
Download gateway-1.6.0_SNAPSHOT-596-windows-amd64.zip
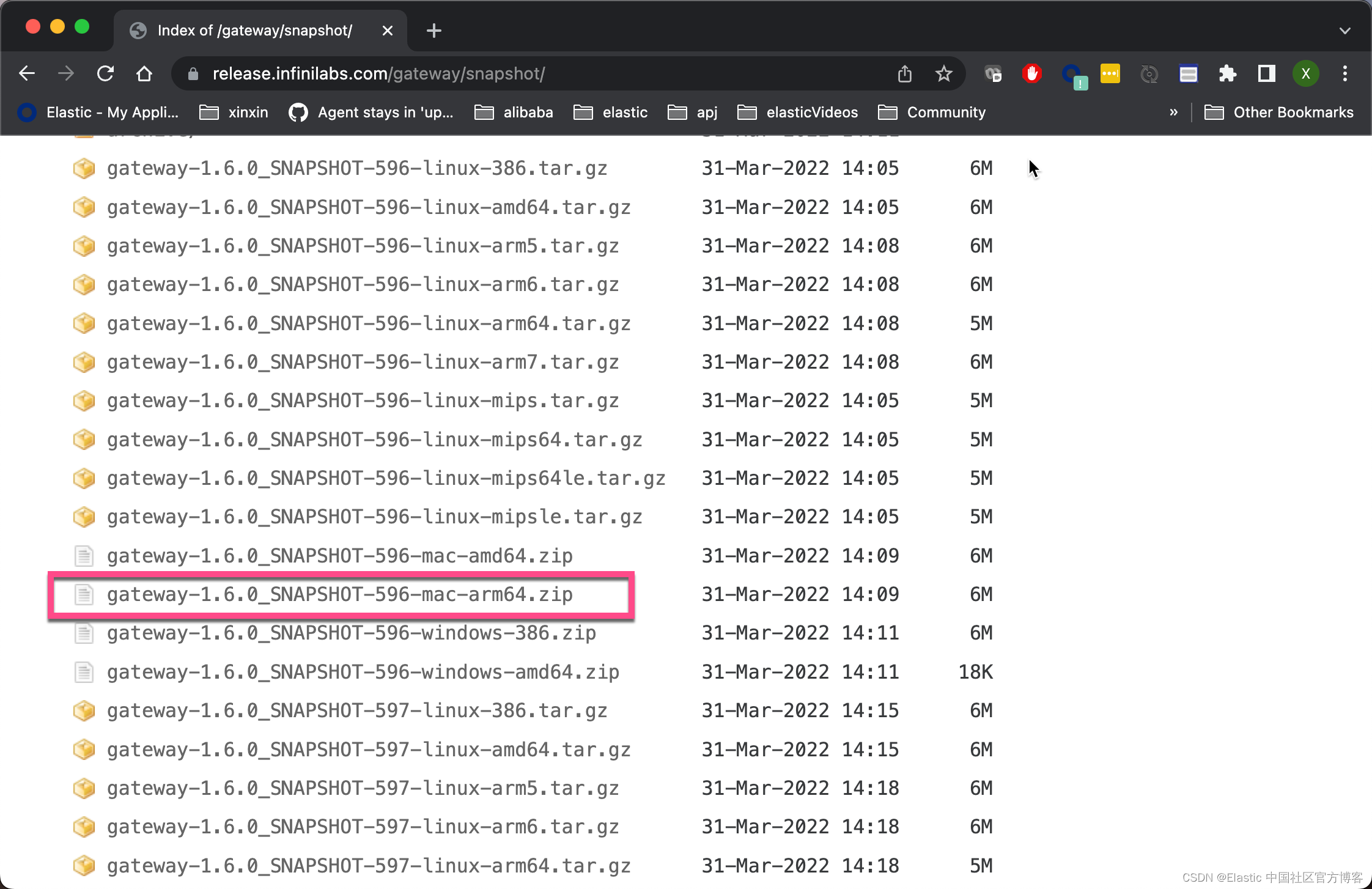[363, 672]
